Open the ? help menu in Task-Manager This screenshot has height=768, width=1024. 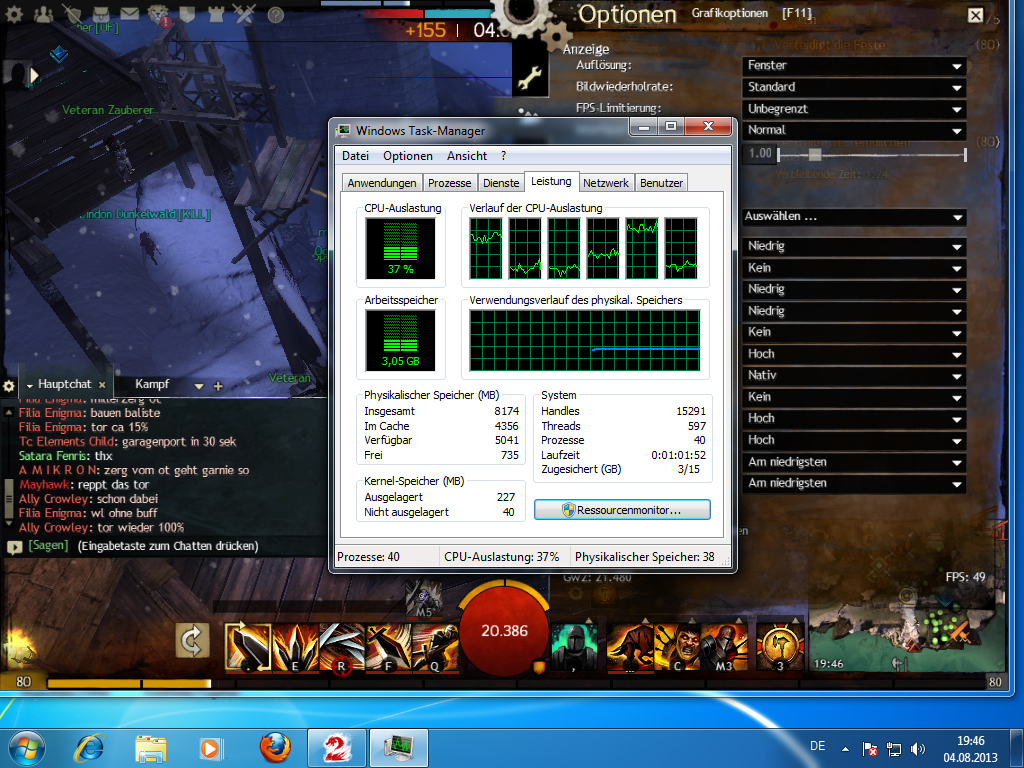pos(504,155)
